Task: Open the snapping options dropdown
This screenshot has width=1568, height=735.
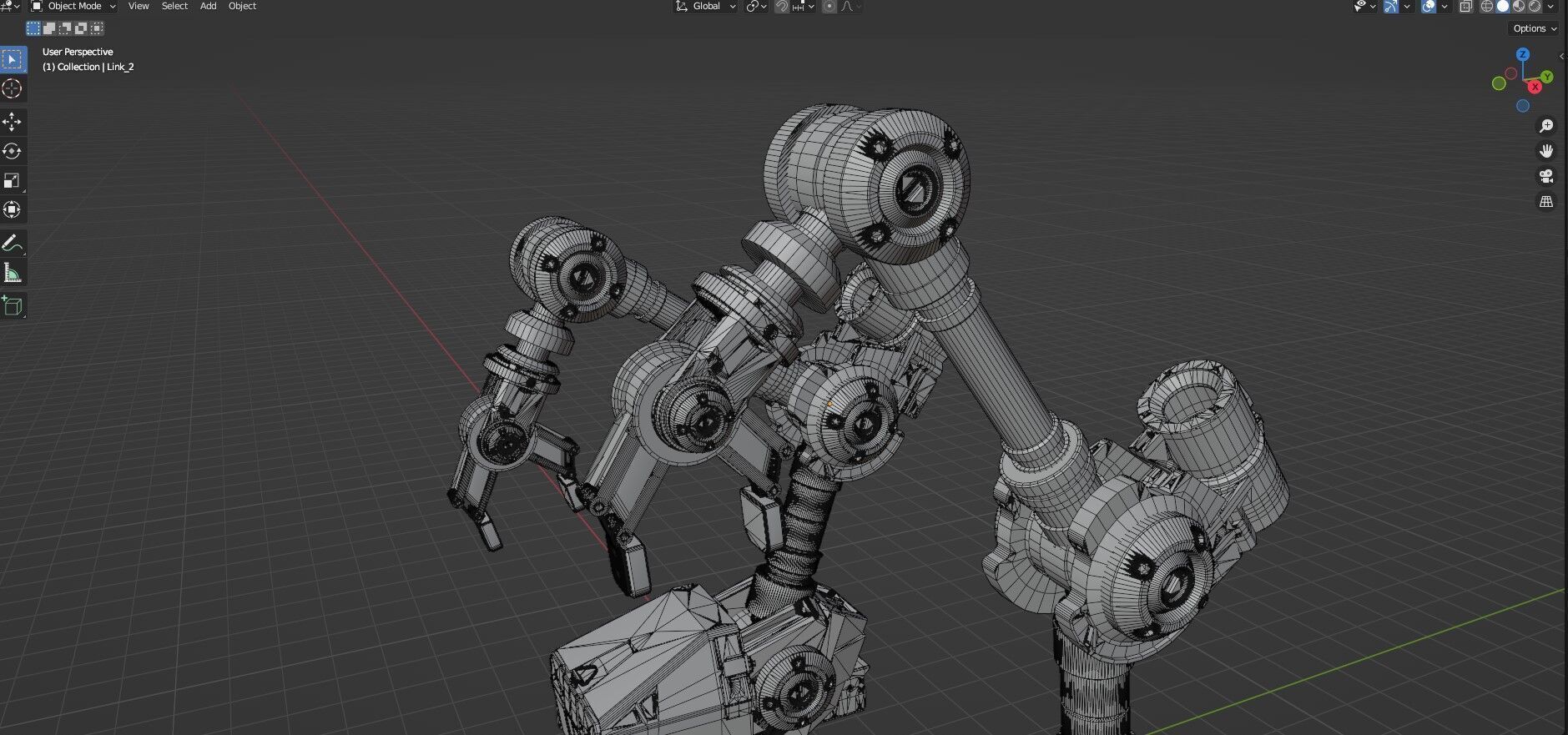Action: tap(803, 6)
